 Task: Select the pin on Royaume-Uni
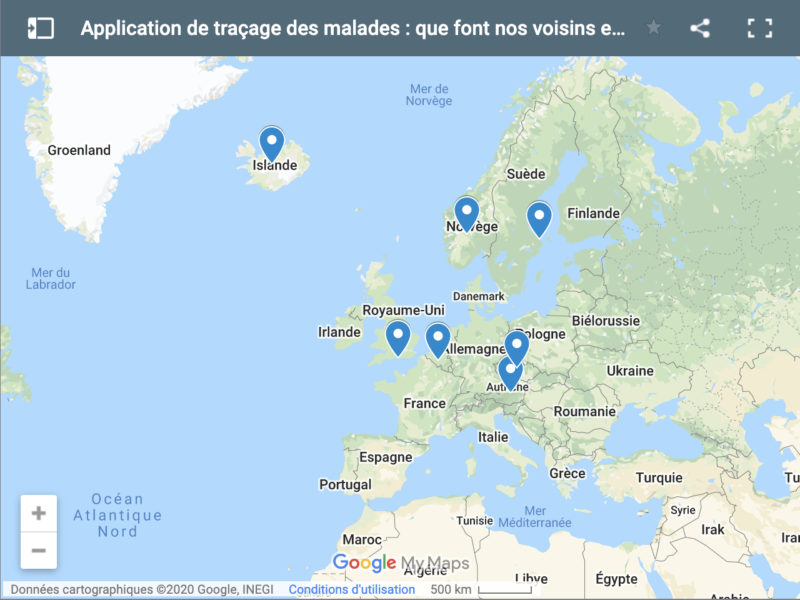click(x=398, y=336)
